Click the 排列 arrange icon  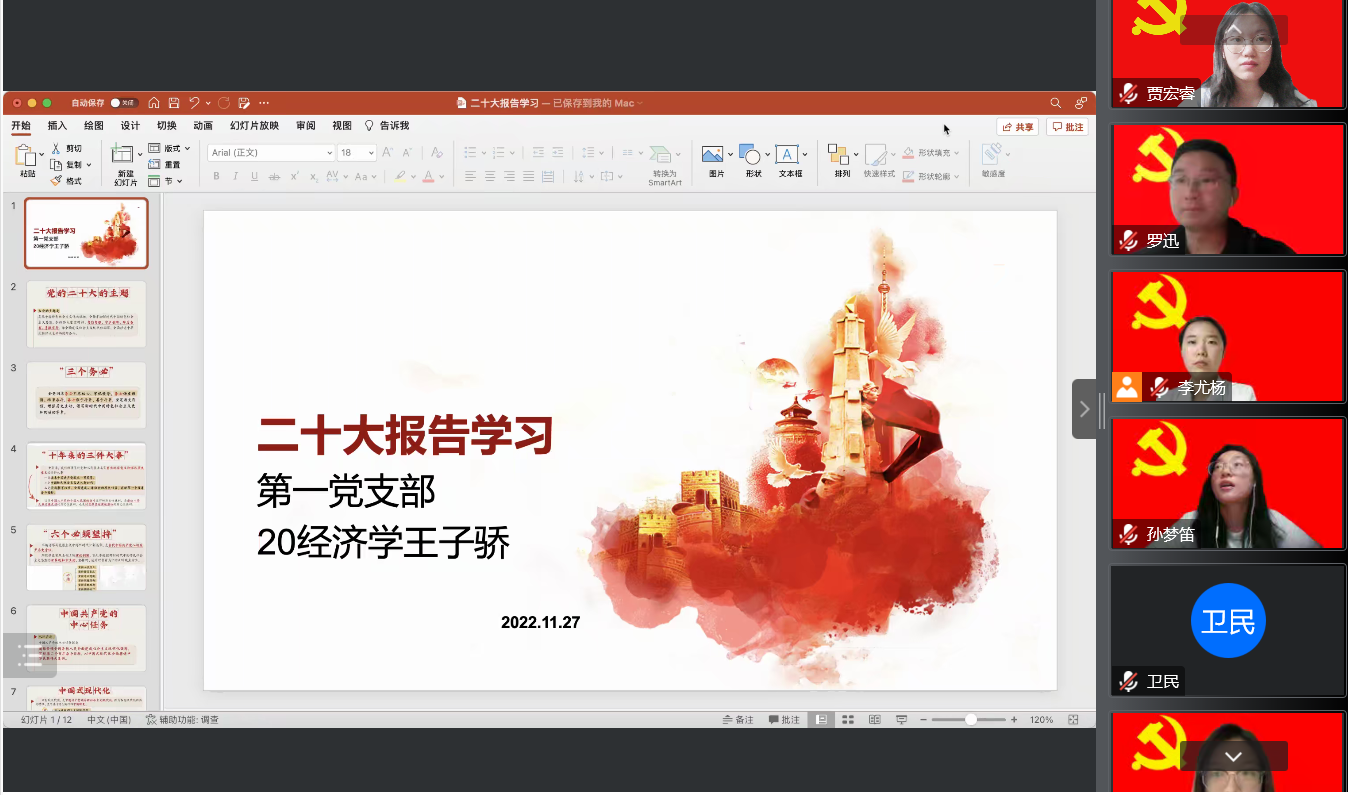pyautogui.click(x=839, y=155)
